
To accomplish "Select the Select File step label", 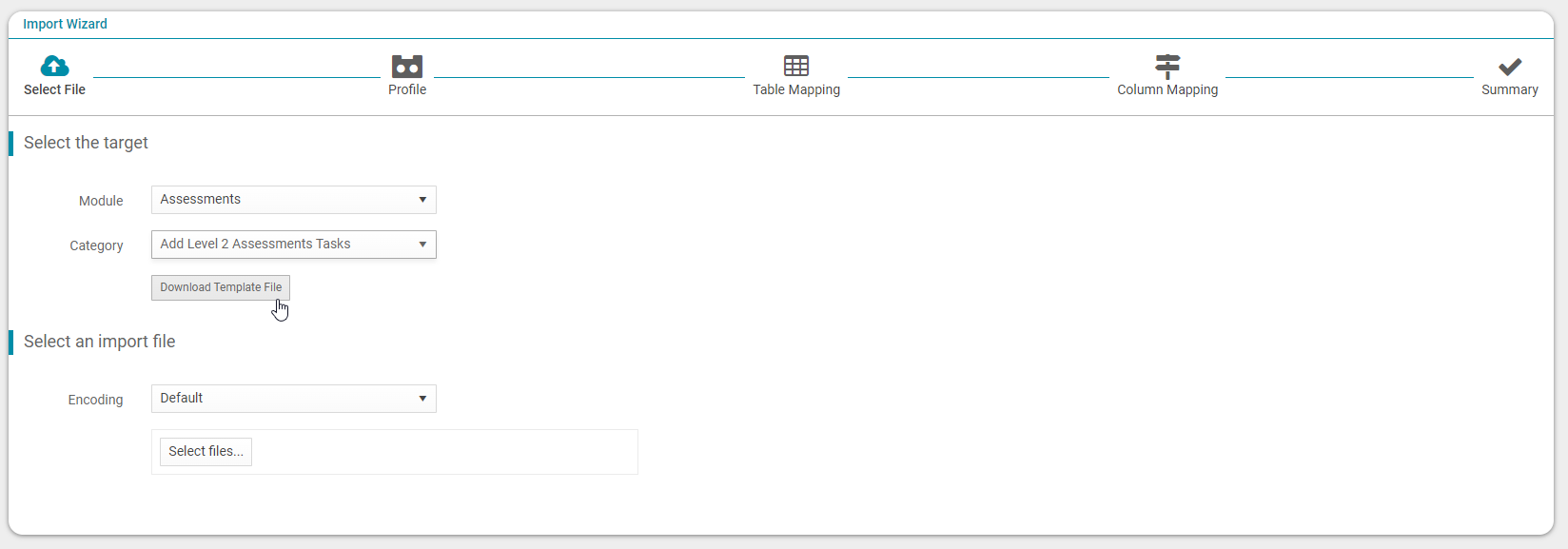I will tap(54, 89).
